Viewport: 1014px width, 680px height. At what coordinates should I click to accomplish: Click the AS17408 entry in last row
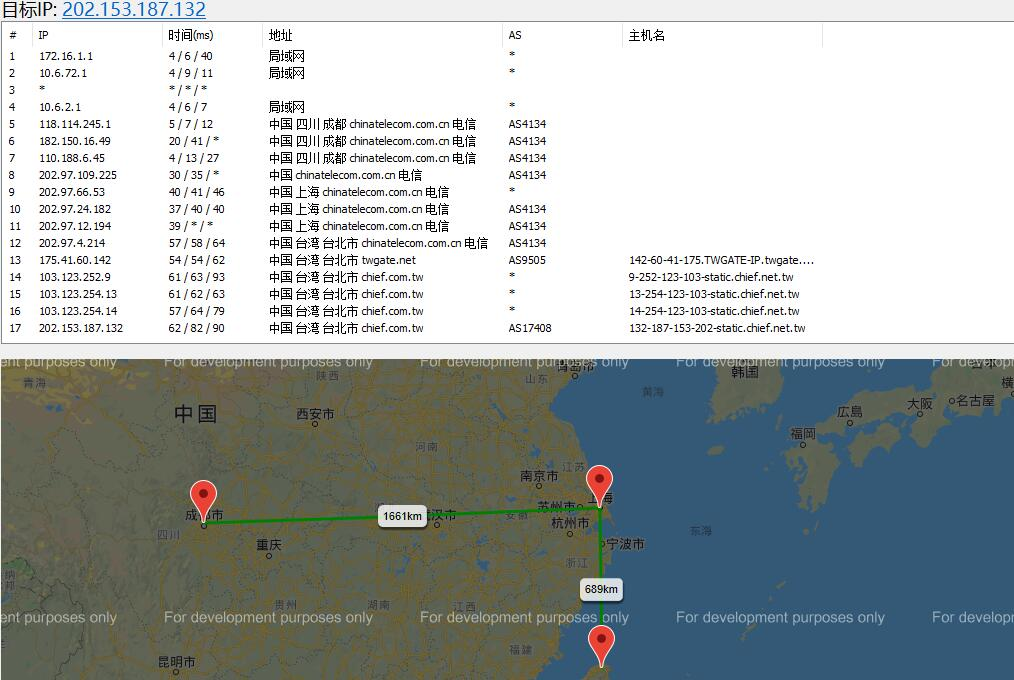[x=530, y=328]
